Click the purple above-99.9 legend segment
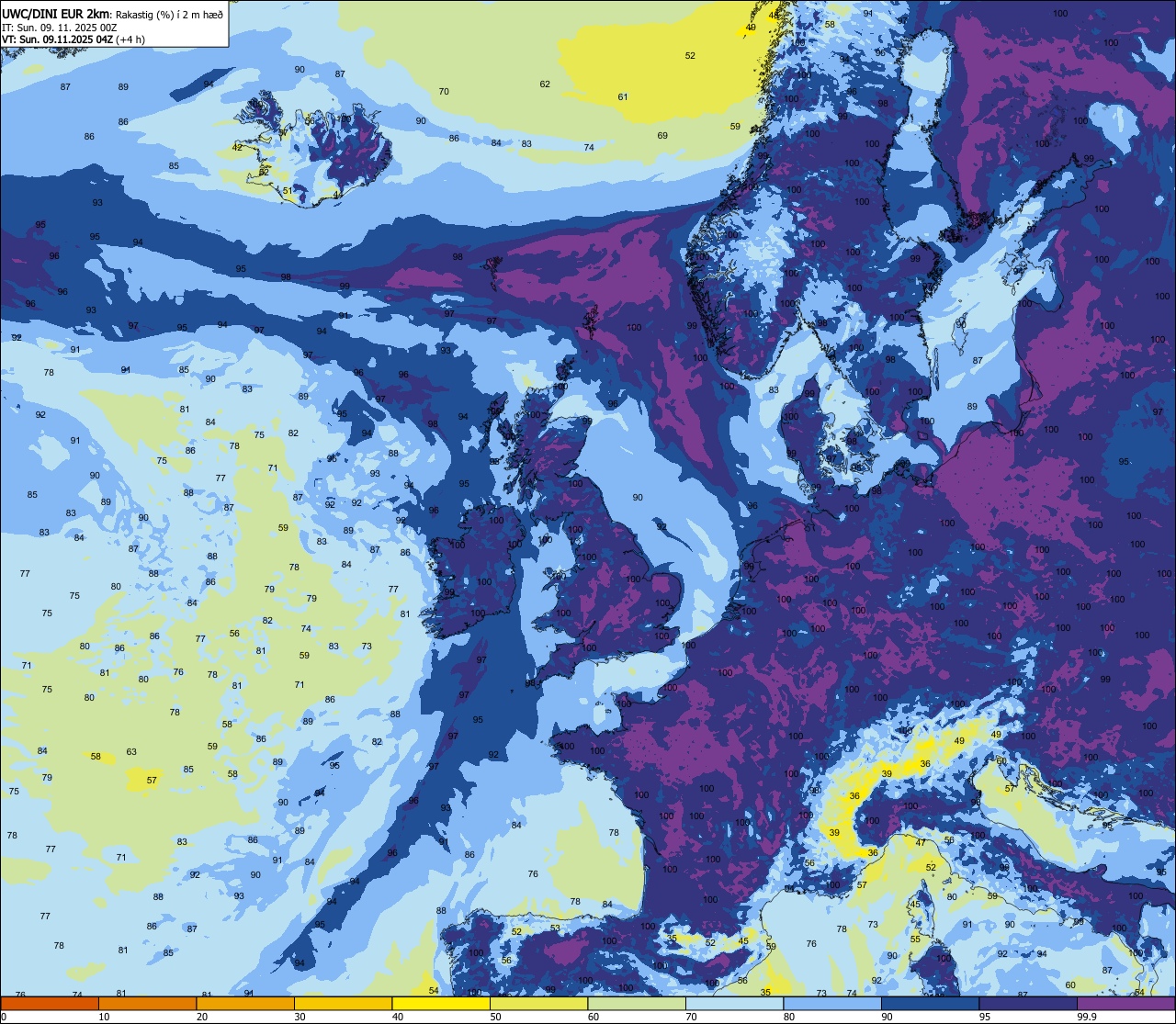1176x1024 pixels. pyautogui.click(x=1125, y=1004)
